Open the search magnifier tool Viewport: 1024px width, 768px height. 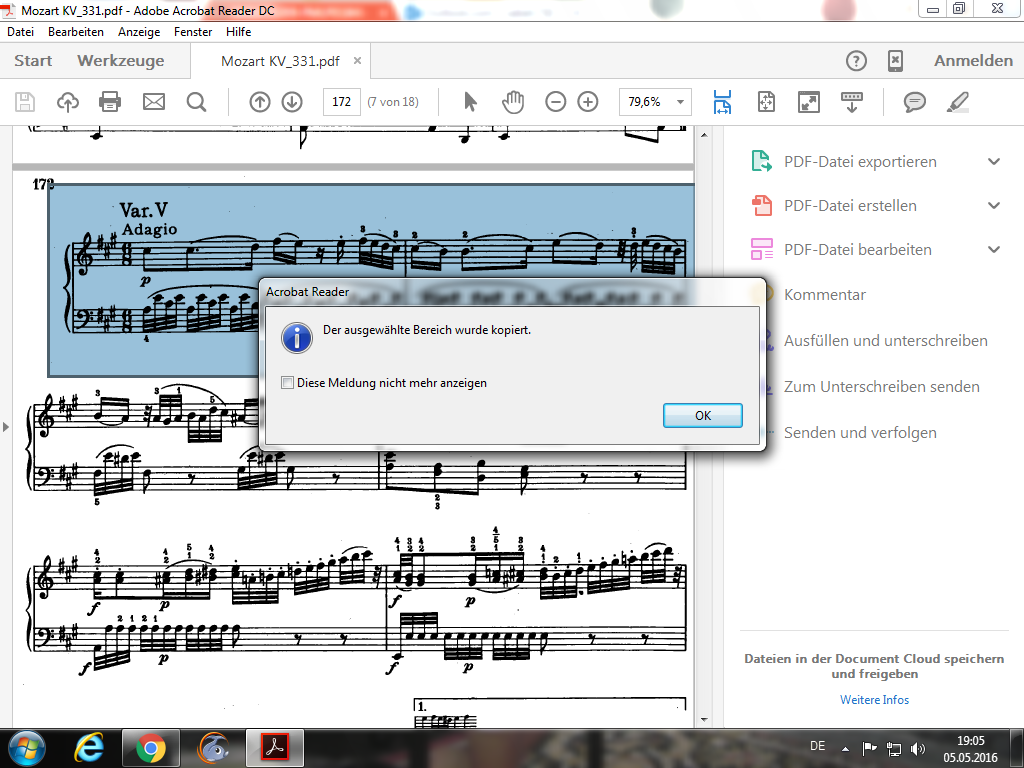196,102
